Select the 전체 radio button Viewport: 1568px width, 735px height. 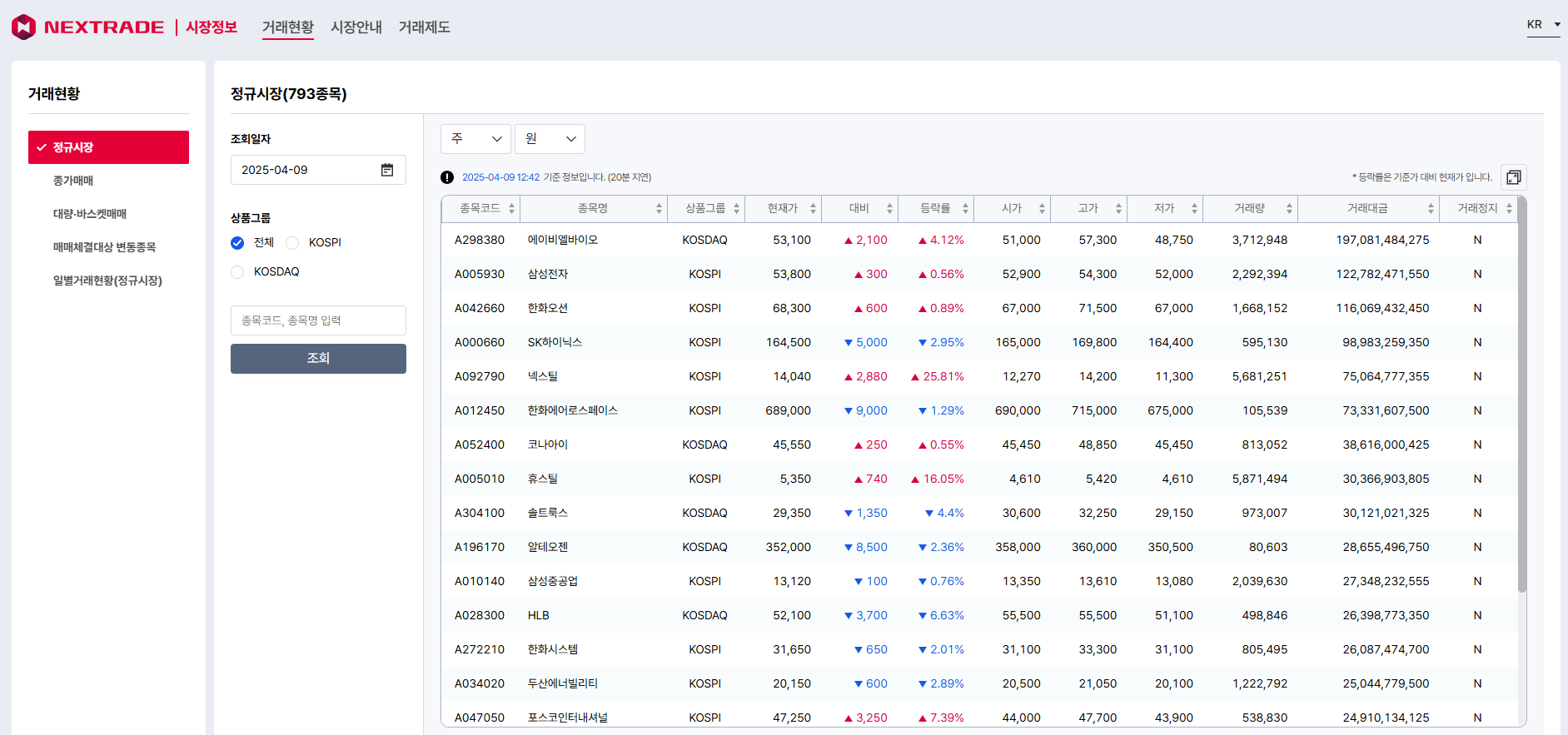pos(237,243)
